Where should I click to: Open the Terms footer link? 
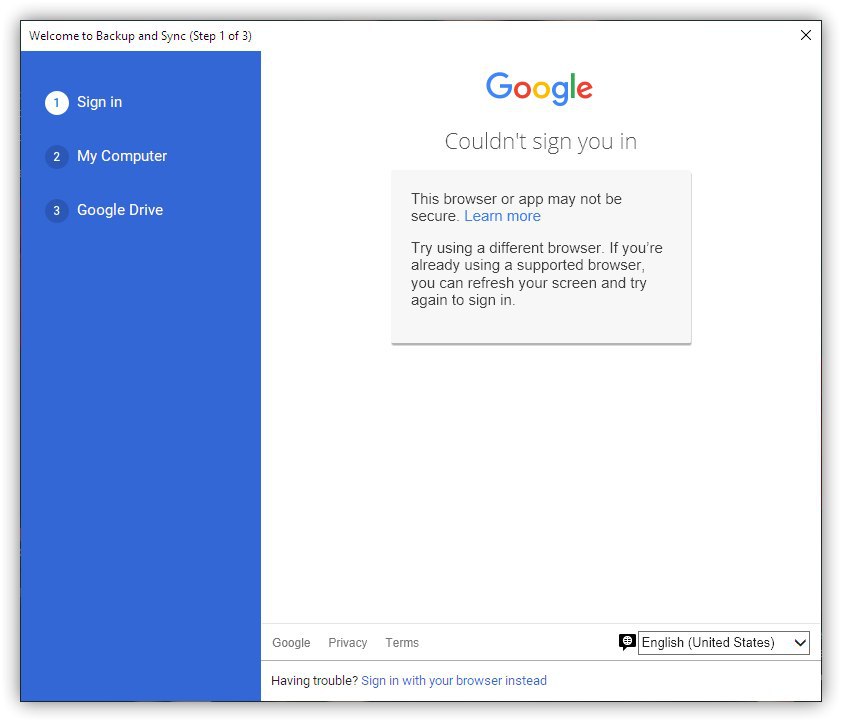pos(402,643)
